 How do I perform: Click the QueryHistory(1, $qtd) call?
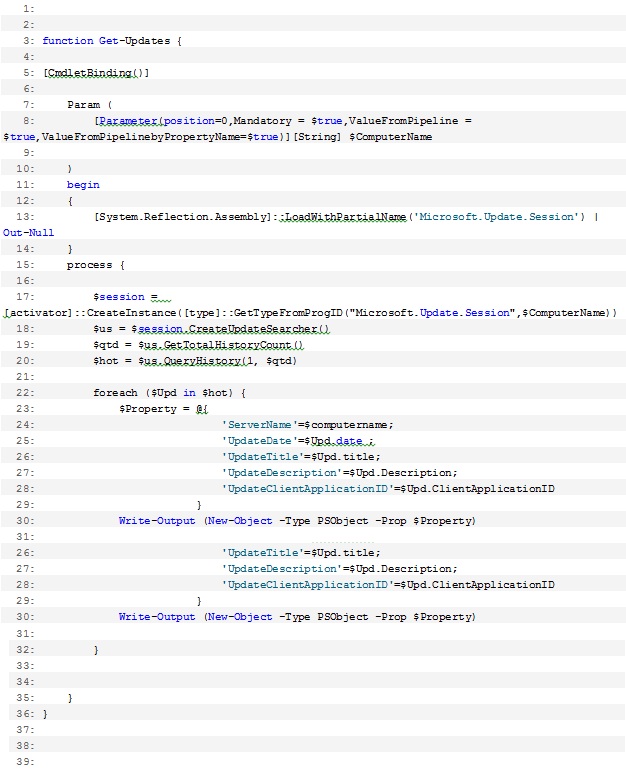tap(229, 360)
